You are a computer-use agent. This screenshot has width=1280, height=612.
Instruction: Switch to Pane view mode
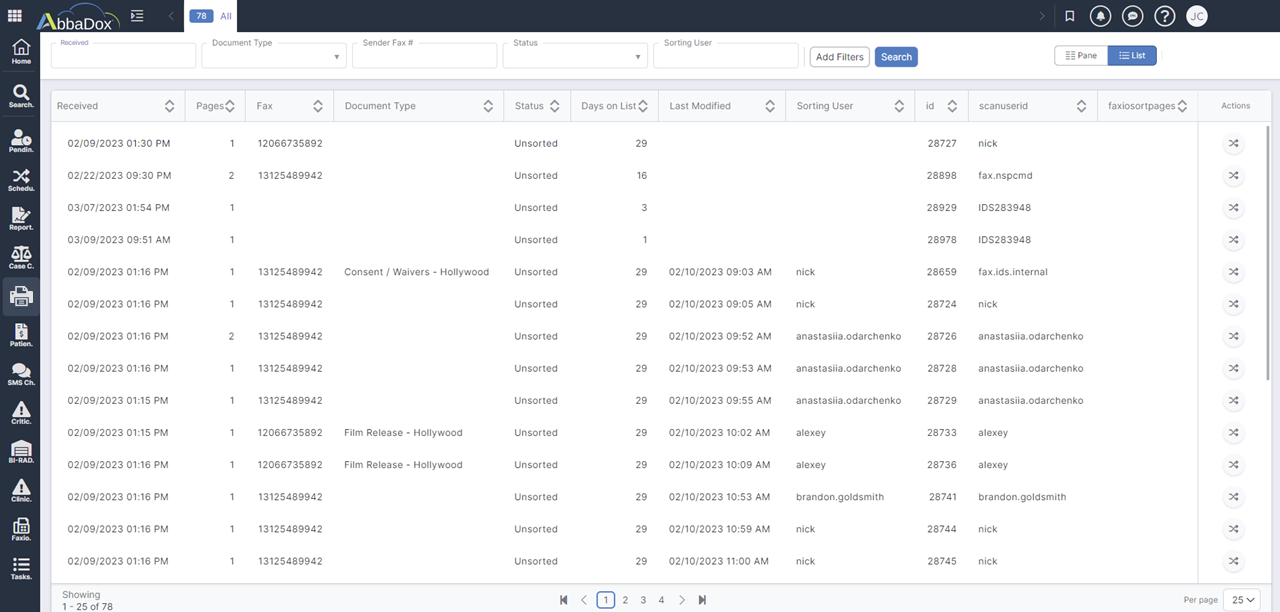coord(1080,55)
